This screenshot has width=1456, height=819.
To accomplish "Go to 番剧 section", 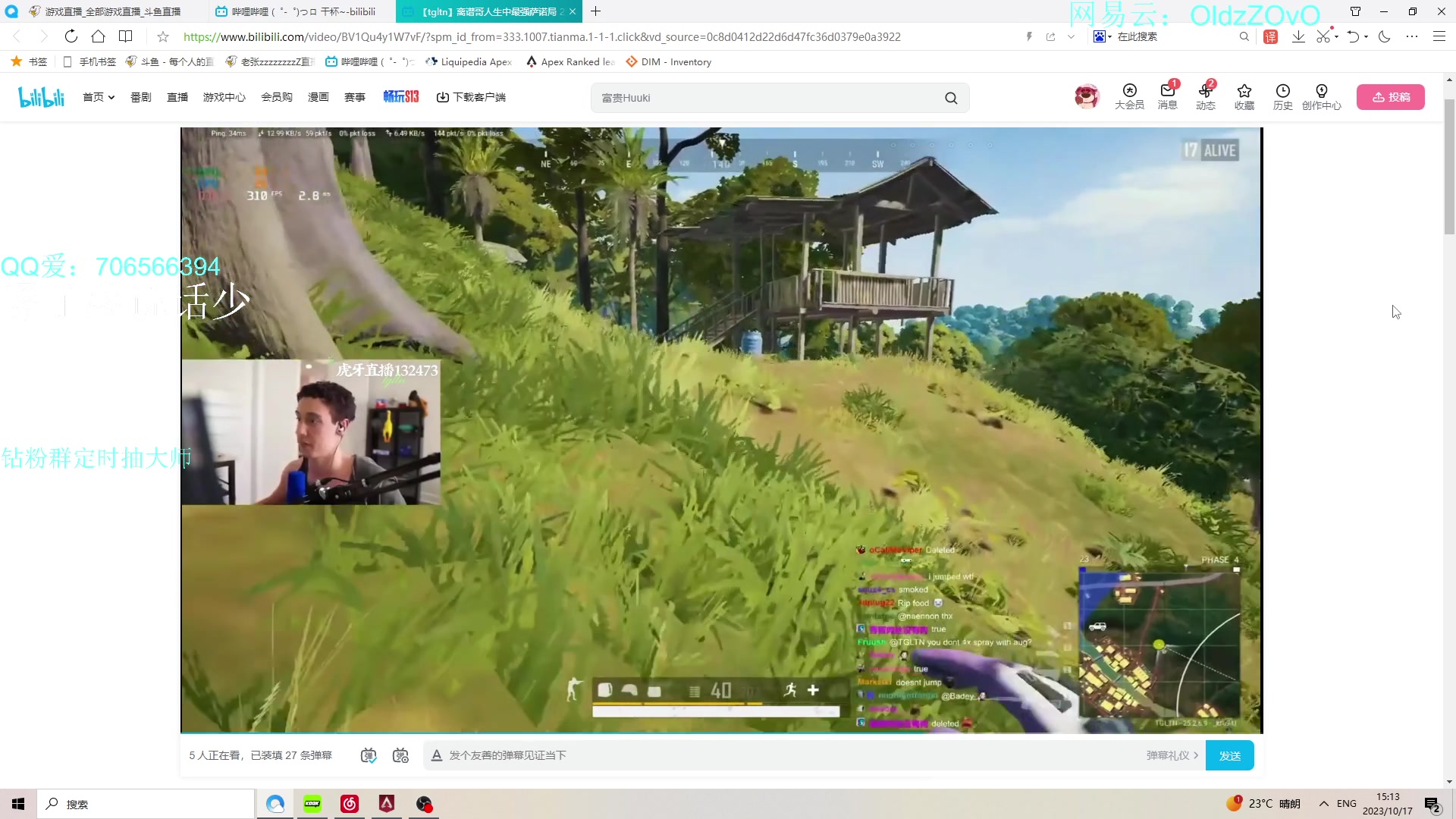I will pyautogui.click(x=141, y=97).
